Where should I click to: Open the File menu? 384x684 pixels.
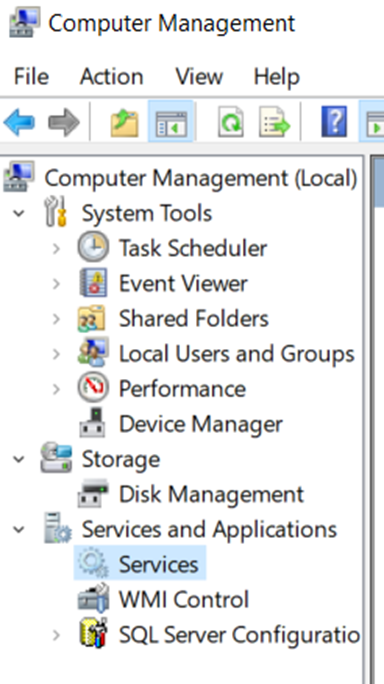[31, 77]
